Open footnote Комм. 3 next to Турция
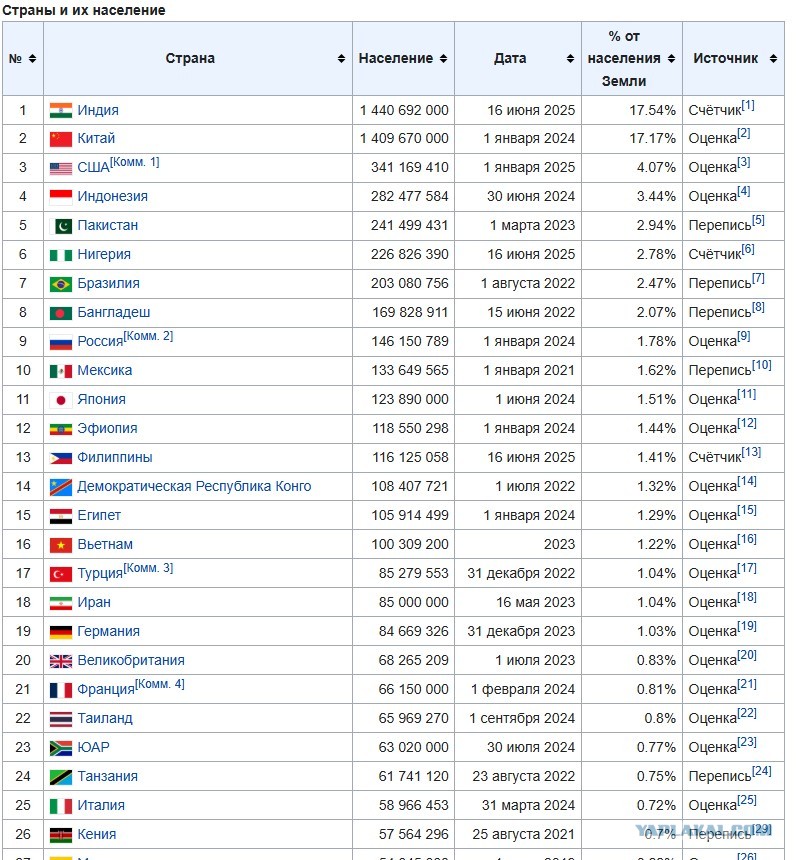 tap(148, 568)
